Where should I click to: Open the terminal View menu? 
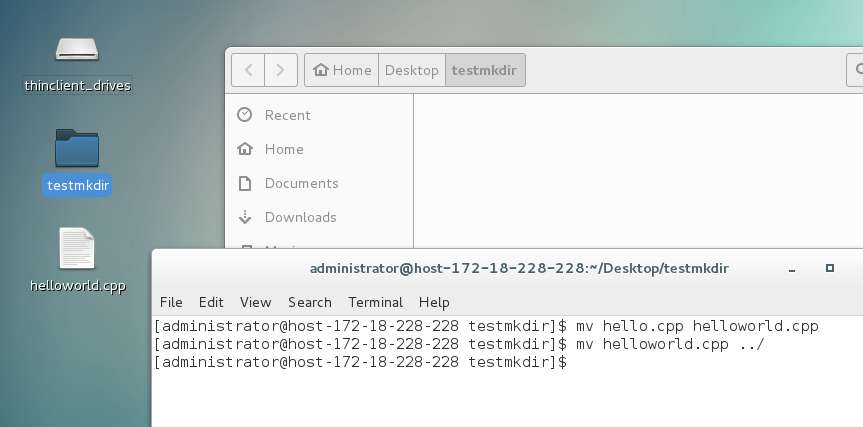pyautogui.click(x=255, y=302)
